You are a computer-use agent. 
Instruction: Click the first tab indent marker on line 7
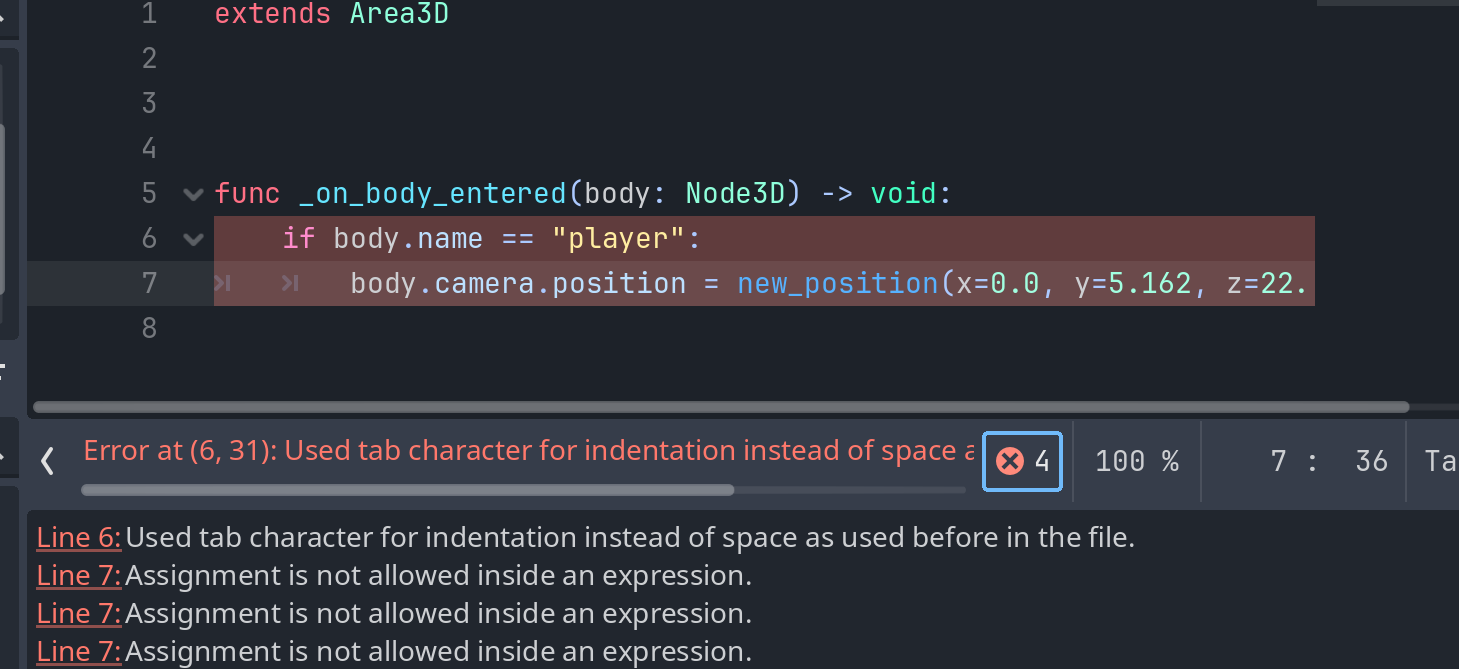[223, 284]
